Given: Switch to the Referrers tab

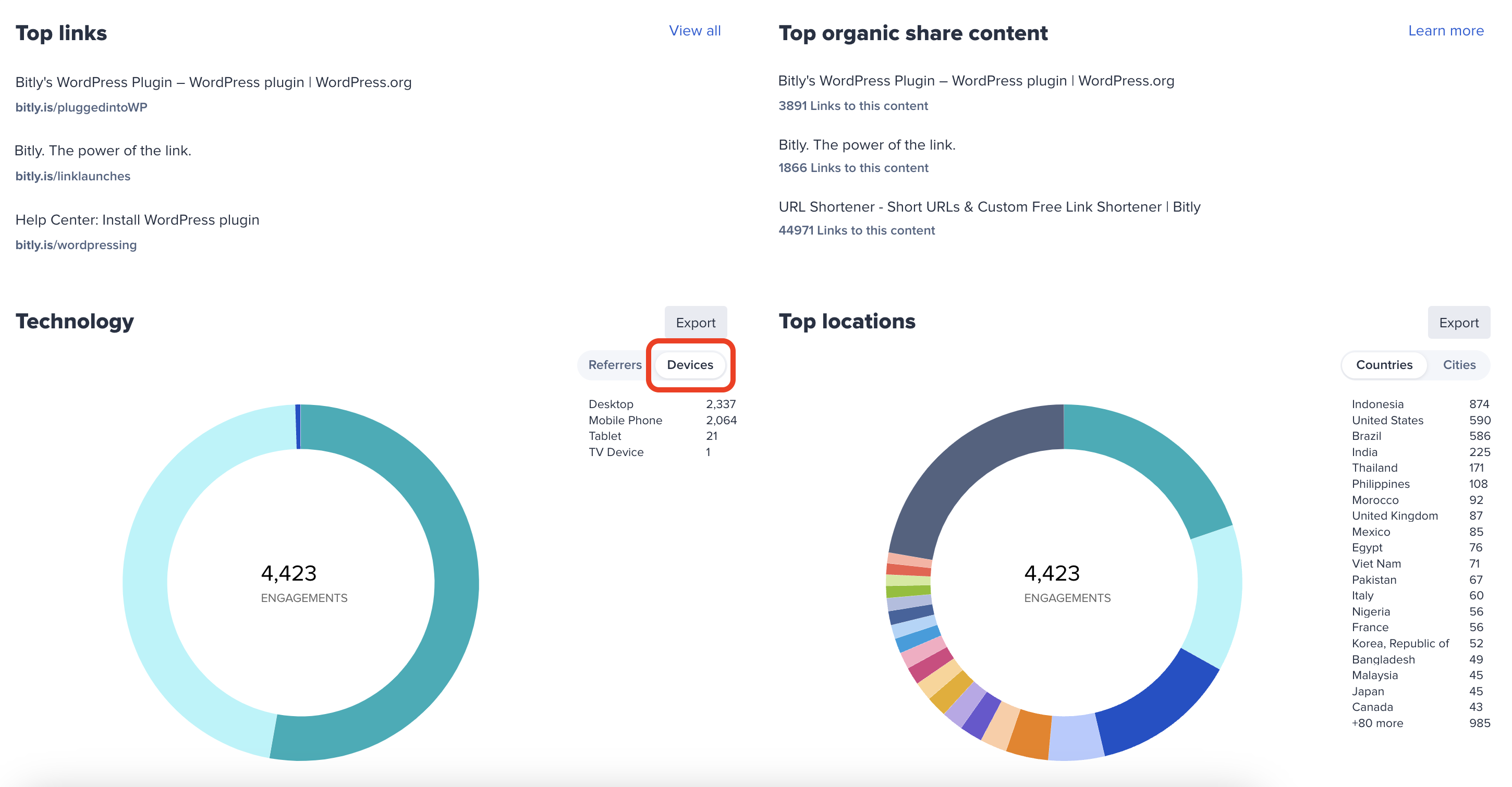Looking at the screenshot, I should [615, 364].
